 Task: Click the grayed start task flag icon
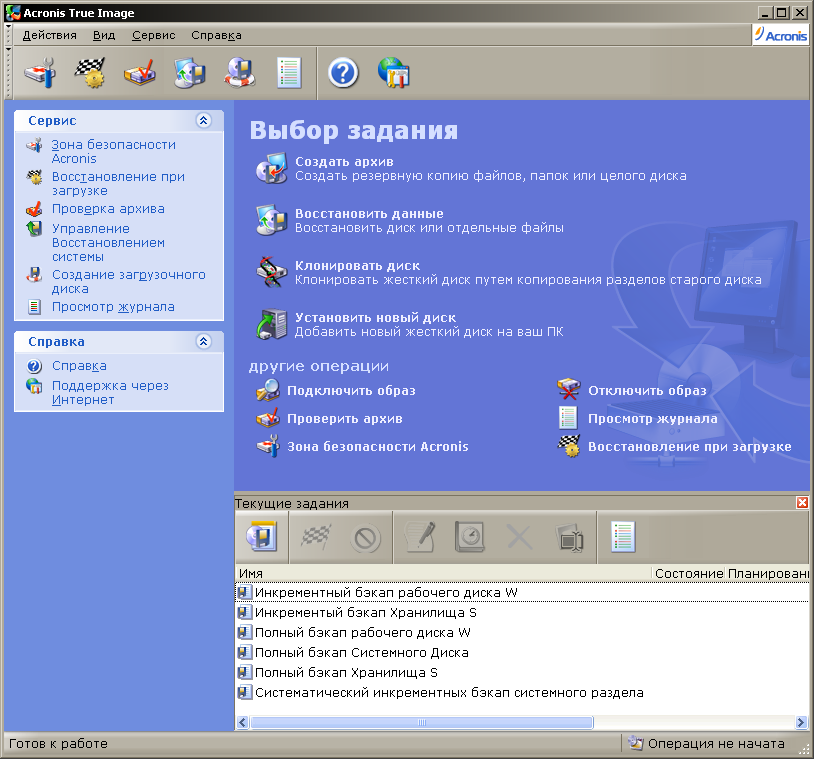pyautogui.click(x=316, y=537)
